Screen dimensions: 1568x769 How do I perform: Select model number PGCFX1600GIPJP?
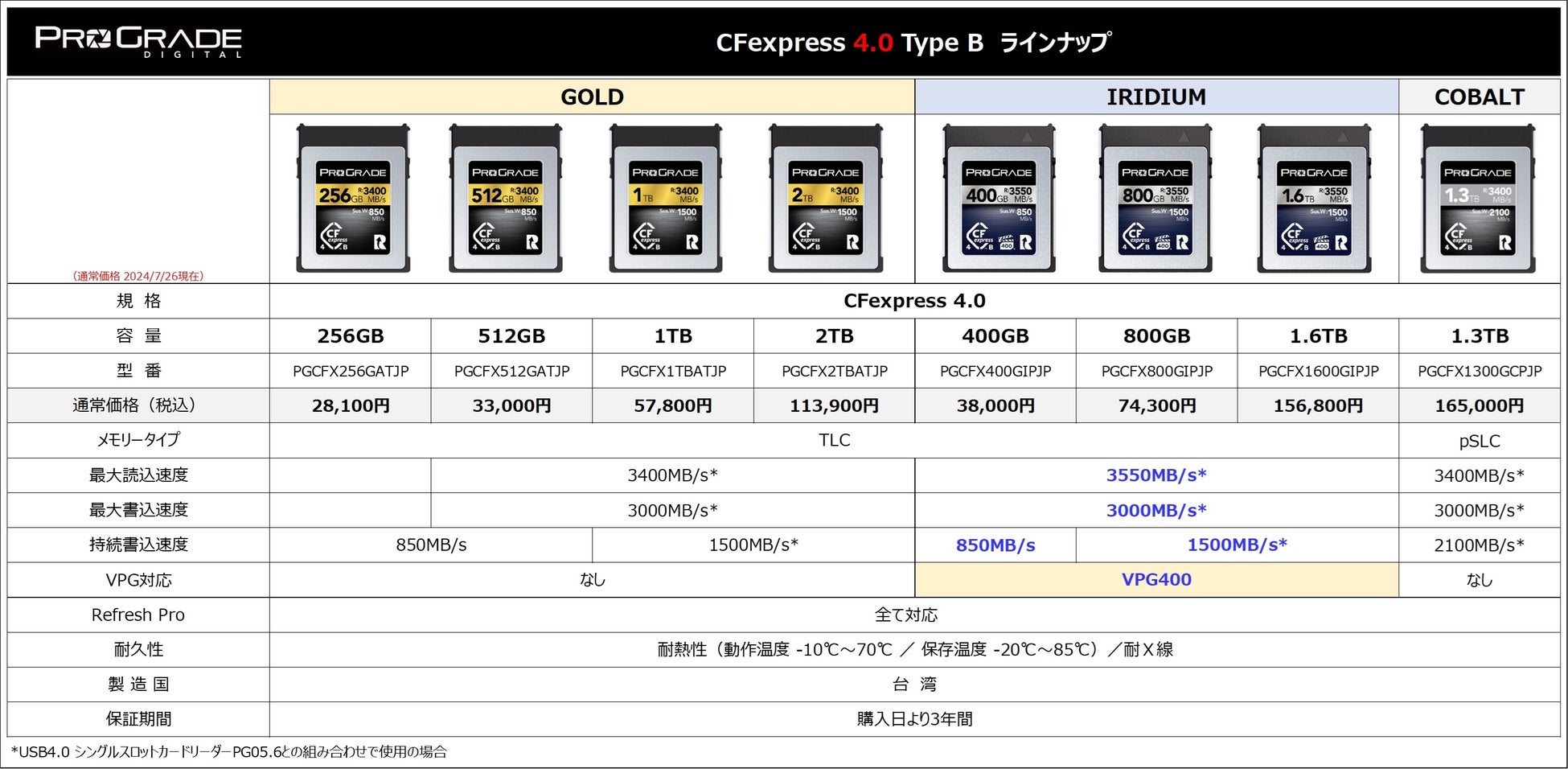click(1318, 371)
